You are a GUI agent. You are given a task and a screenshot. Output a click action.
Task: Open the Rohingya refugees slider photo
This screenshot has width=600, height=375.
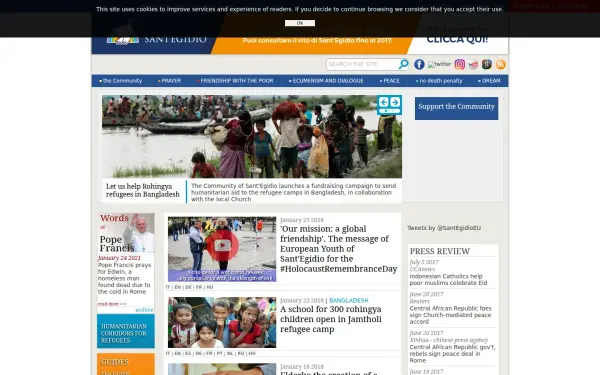pyautogui.click(x=252, y=137)
